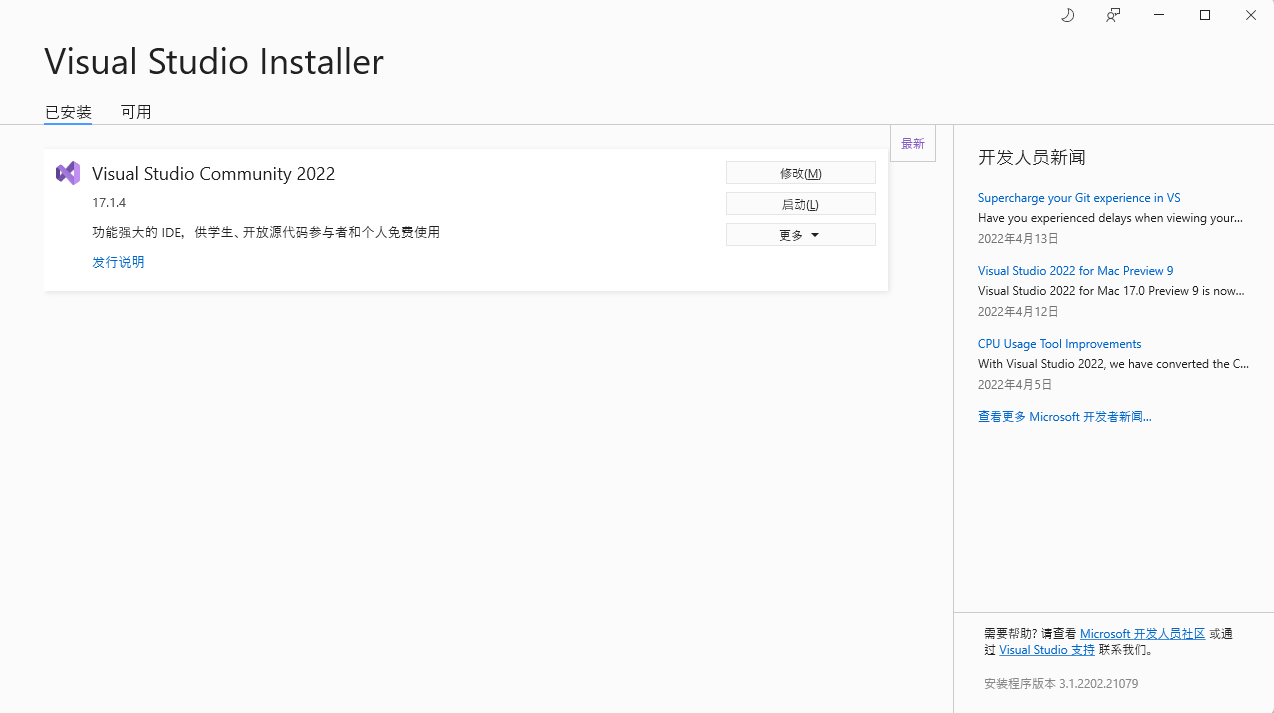The image size is (1274, 713).
Task: Click the date 2022年4月5日
Action: (x=1015, y=385)
